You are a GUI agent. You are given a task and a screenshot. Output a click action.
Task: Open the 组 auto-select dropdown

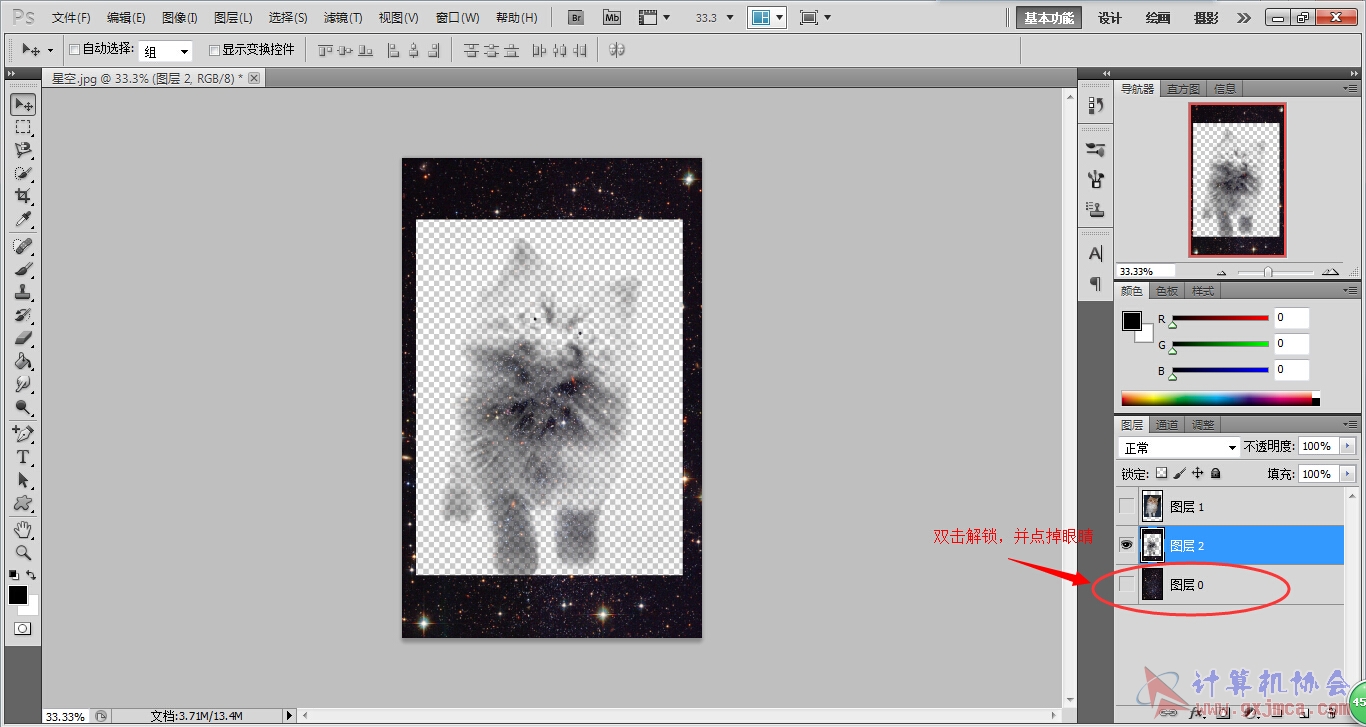pyautogui.click(x=165, y=51)
